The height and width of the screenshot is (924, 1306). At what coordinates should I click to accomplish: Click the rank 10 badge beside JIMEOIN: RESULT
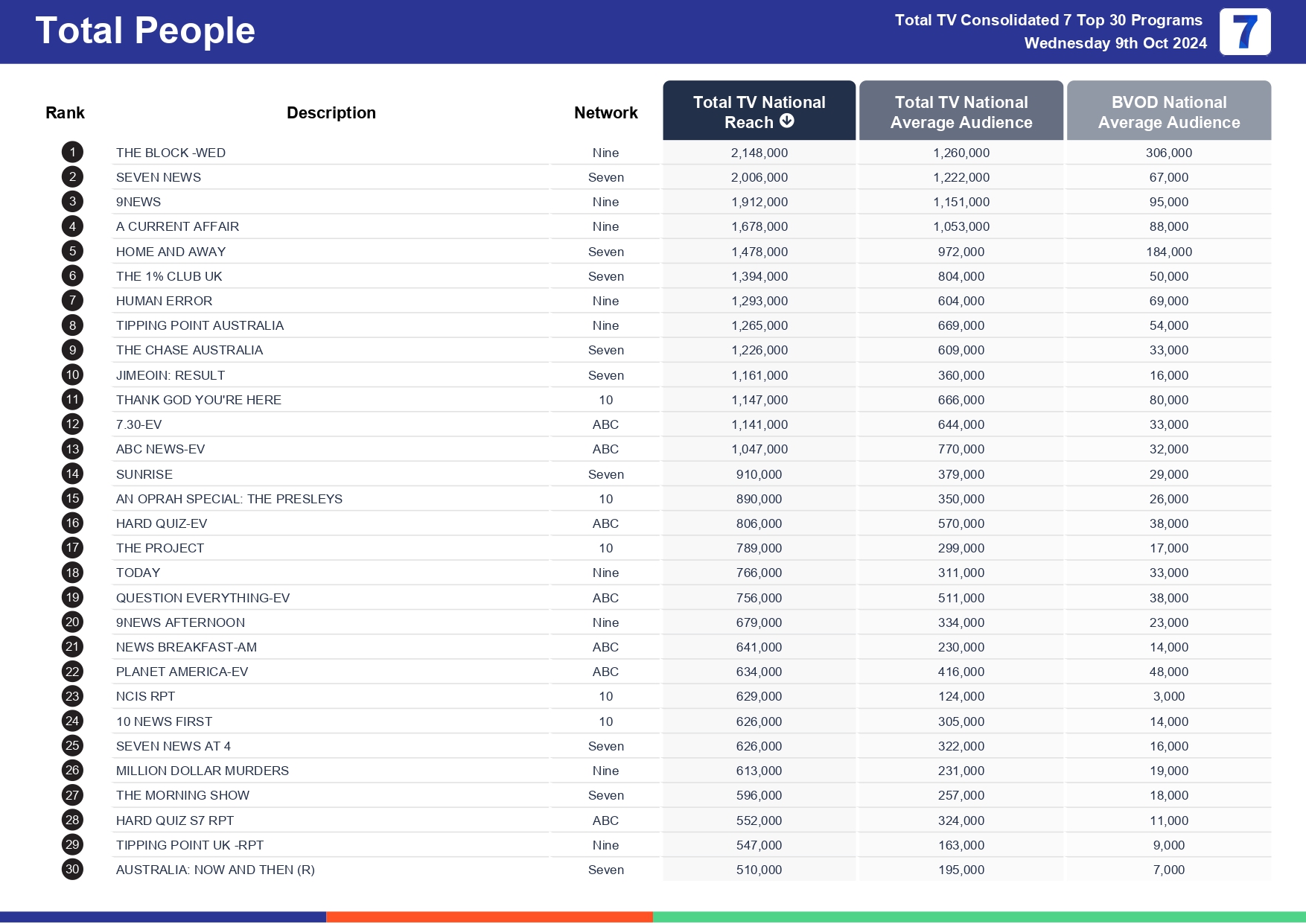(71, 375)
